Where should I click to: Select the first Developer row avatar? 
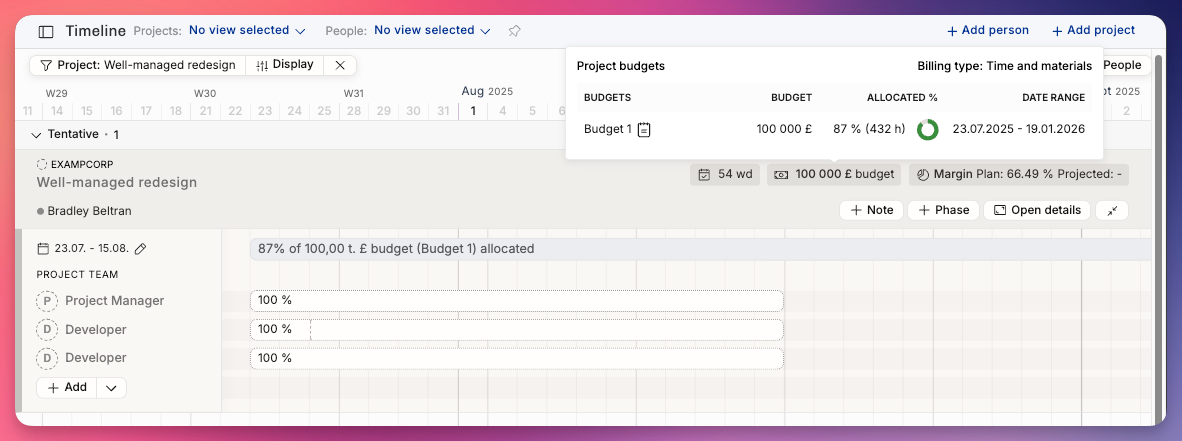point(47,329)
